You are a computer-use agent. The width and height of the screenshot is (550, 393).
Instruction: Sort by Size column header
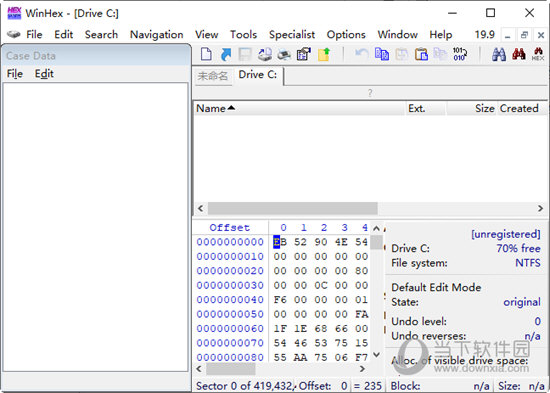pyautogui.click(x=471, y=108)
